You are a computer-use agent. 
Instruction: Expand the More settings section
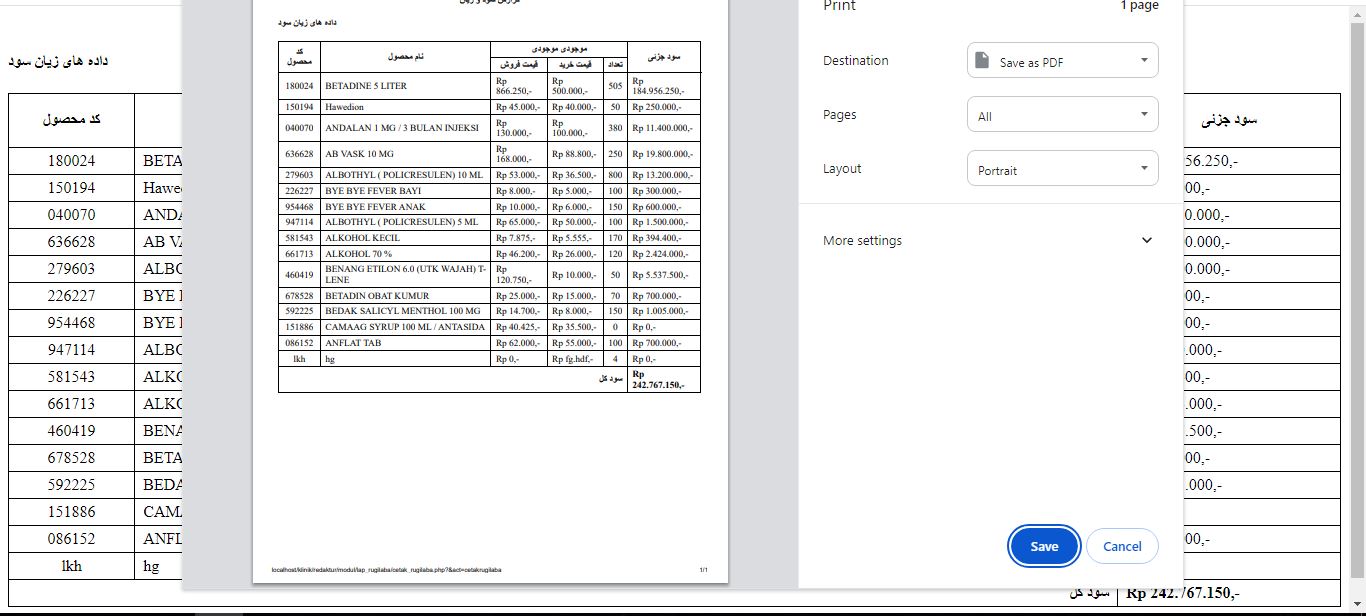coord(989,240)
